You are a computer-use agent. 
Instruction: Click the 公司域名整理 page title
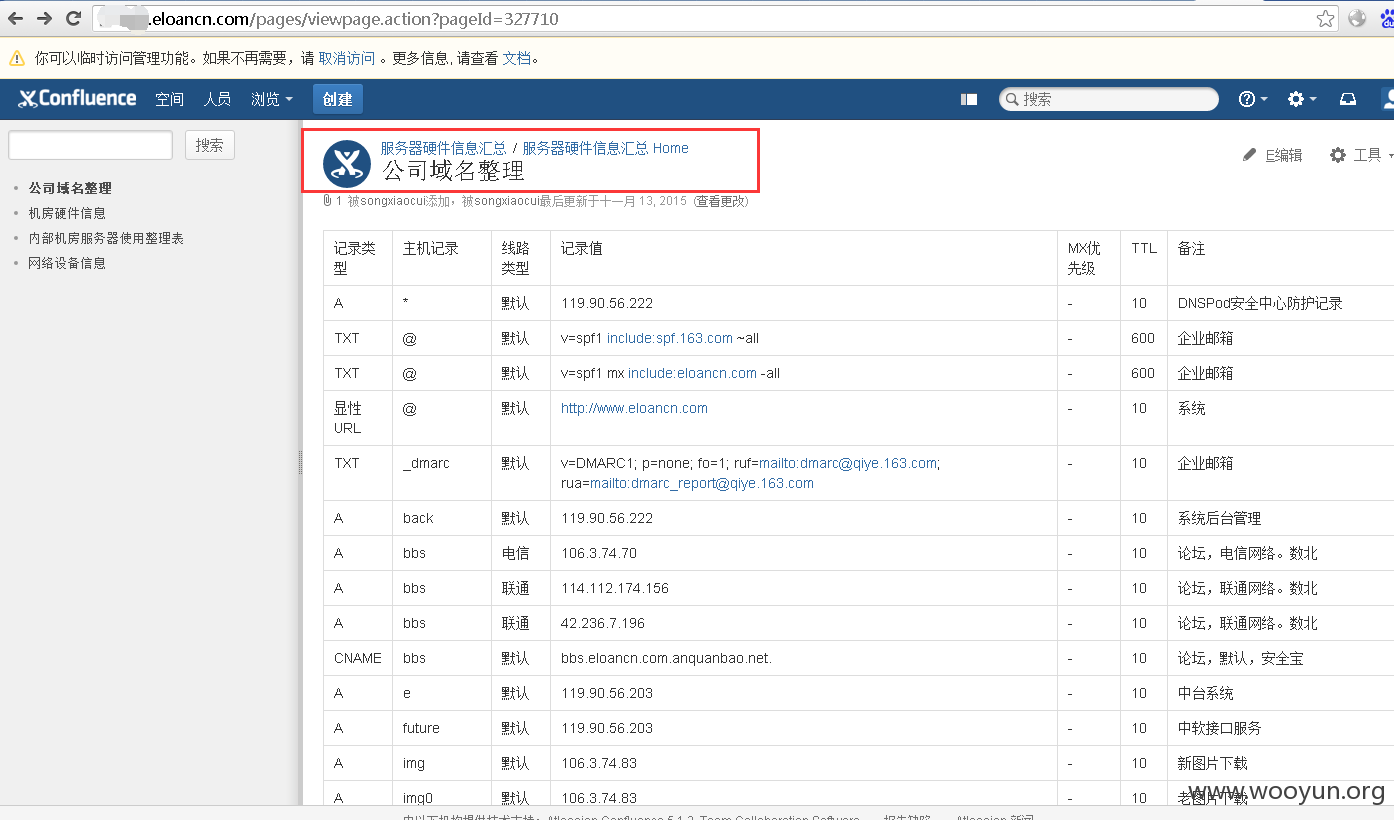[453, 171]
